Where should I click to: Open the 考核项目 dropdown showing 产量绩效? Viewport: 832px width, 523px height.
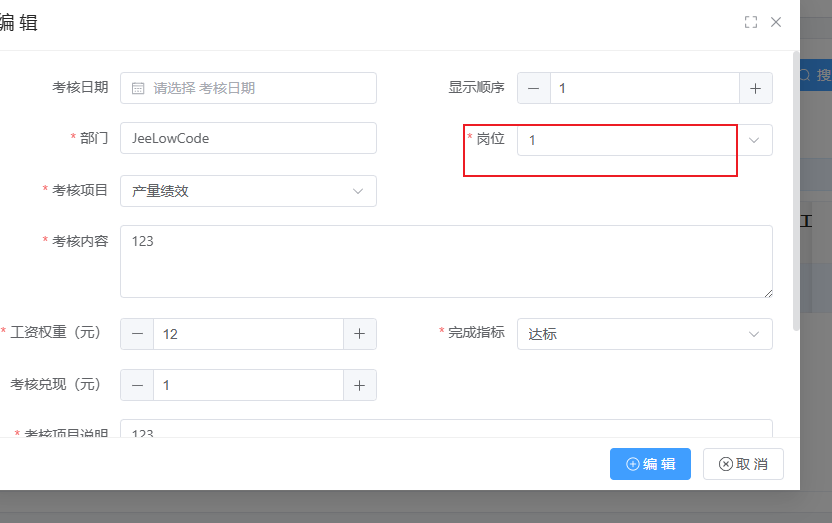point(248,191)
